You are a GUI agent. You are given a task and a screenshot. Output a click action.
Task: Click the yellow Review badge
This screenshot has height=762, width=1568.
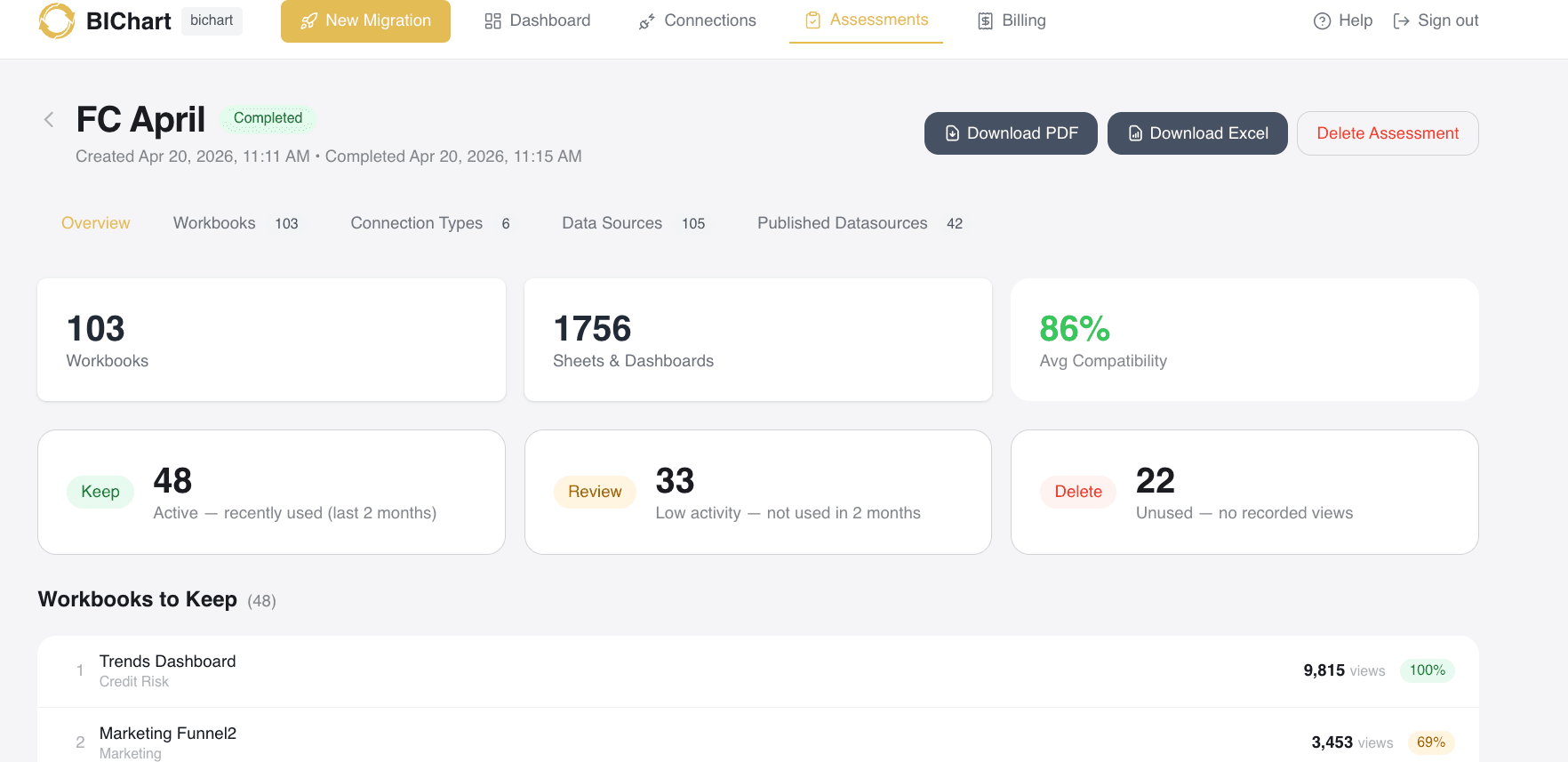[x=595, y=492]
